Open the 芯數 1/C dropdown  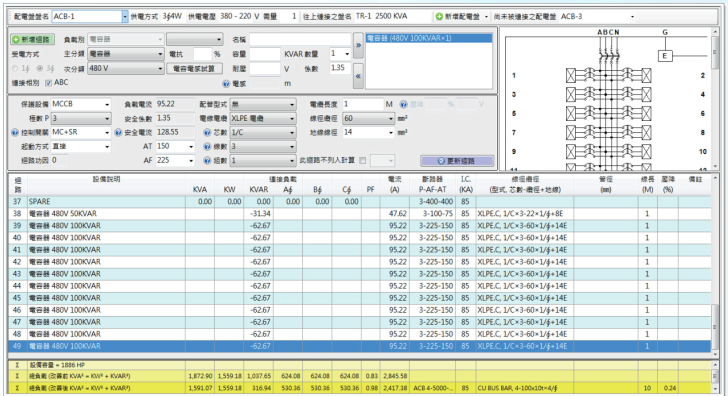click(x=263, y=132)
